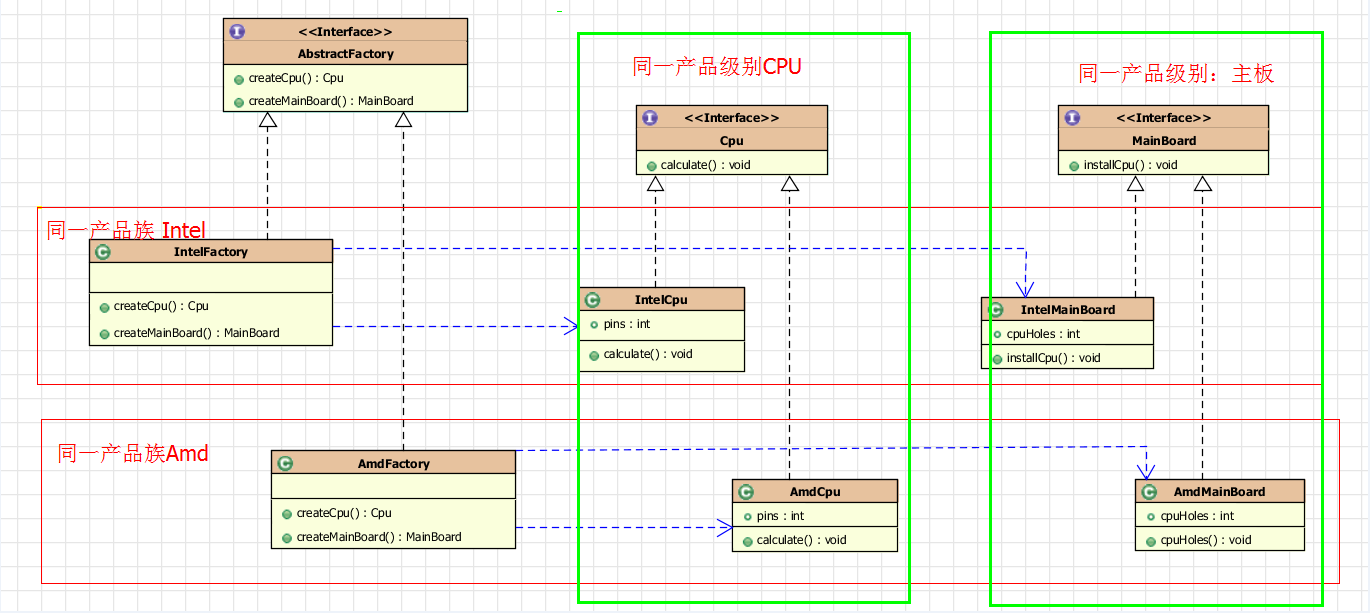Click the IntelMainBoard class icon

point(996,309)
